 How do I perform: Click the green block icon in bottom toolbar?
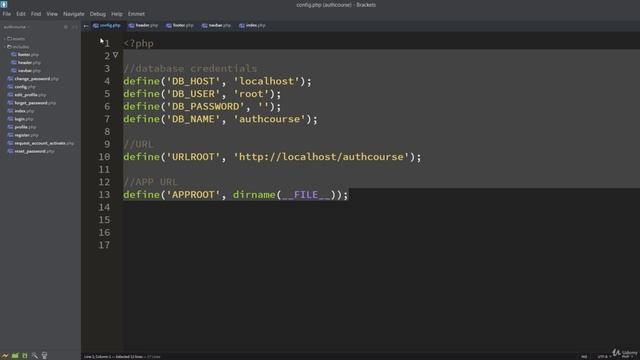[x=15, y=356]
